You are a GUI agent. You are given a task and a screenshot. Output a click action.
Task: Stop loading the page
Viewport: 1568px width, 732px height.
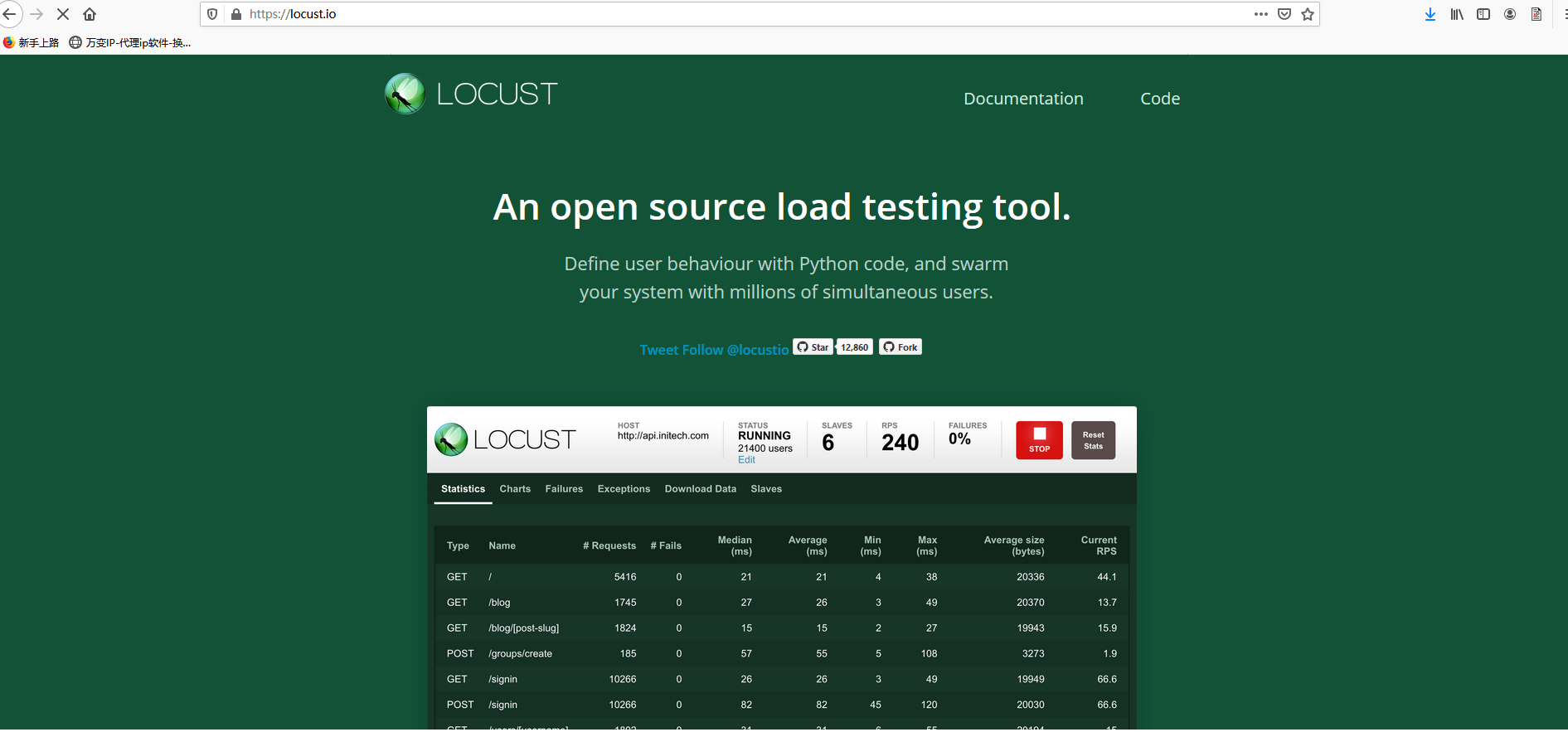pyautogui.click(x=63, y=14)
